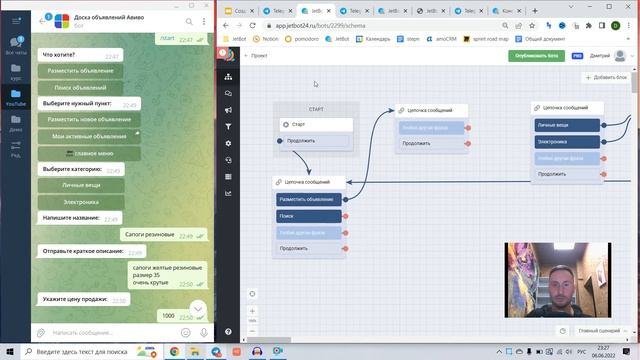Click the Написать сообщение input in Telegram
The height and width of the screenshot is (360, 640).
coord(112,333)
